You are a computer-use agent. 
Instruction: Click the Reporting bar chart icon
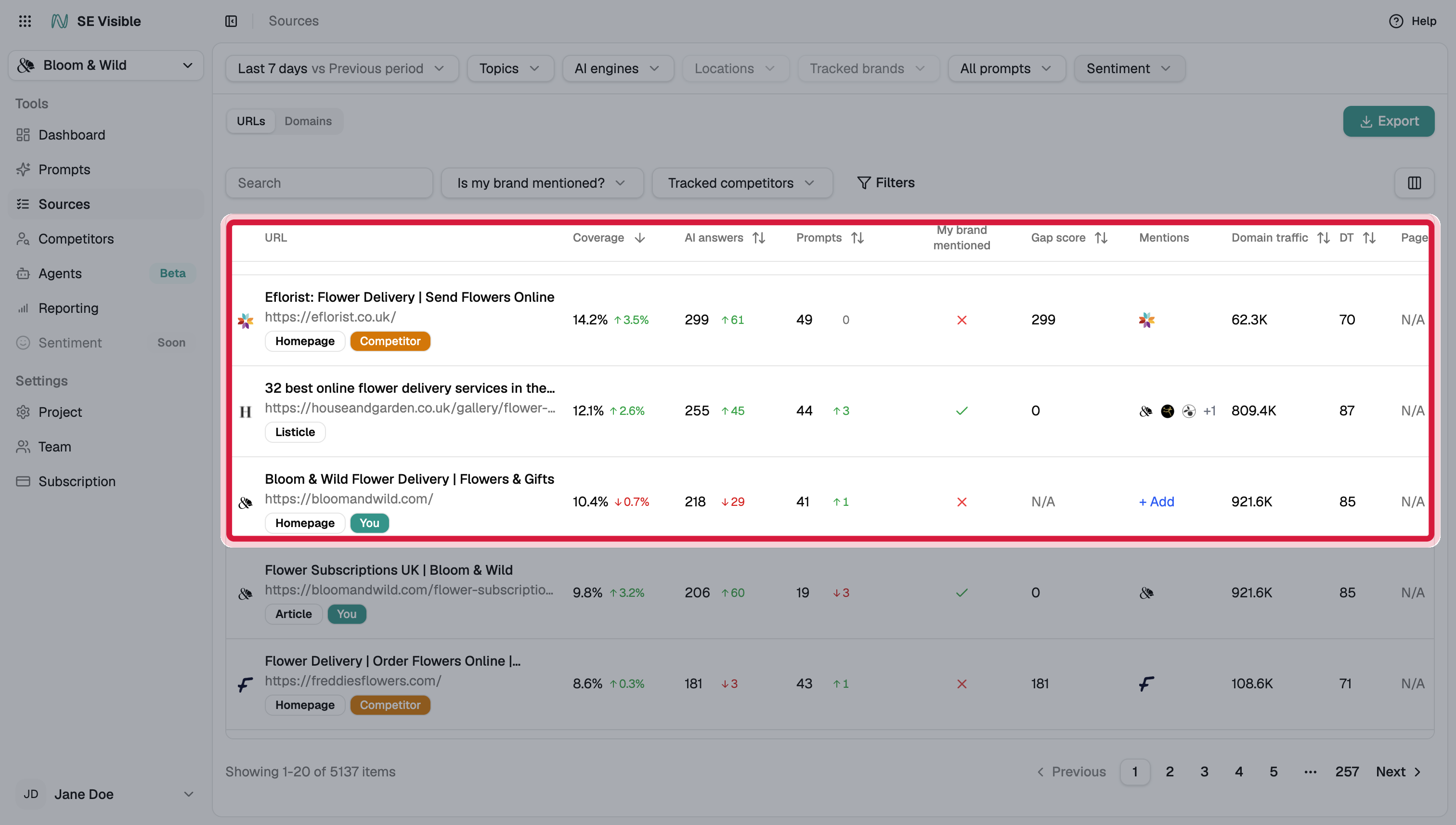(x=23, y=308)
